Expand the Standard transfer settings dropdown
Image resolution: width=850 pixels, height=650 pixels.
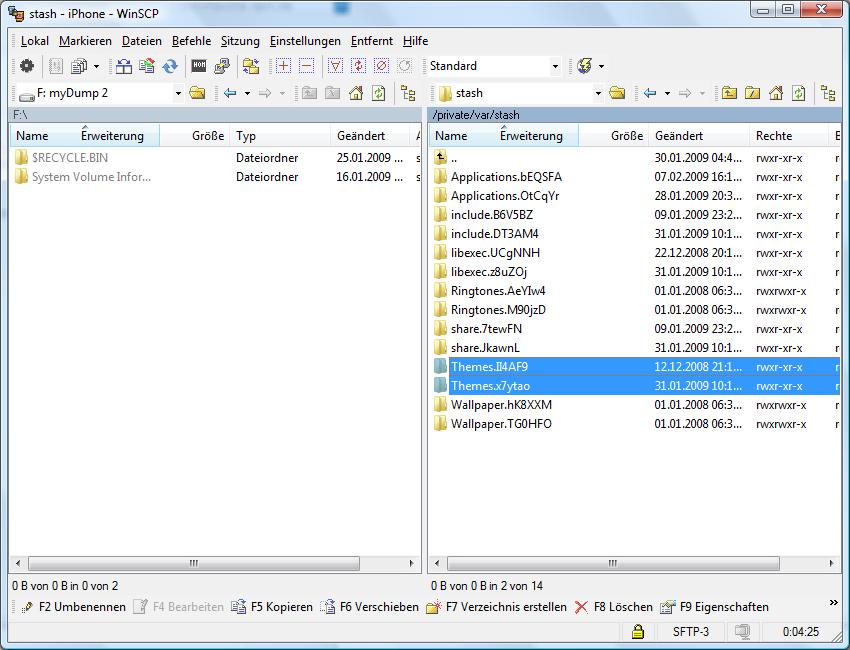pos(555,66)
